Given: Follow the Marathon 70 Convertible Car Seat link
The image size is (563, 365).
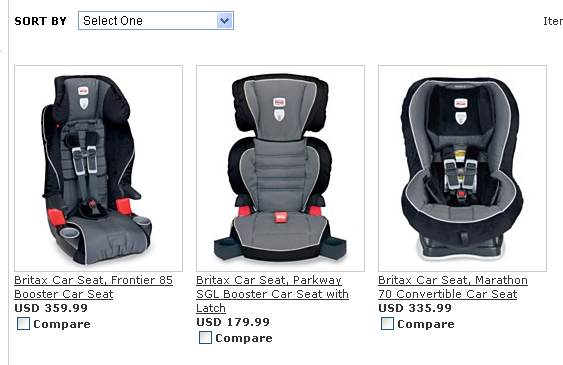Looking at the screenshot, I should [453, 287].
